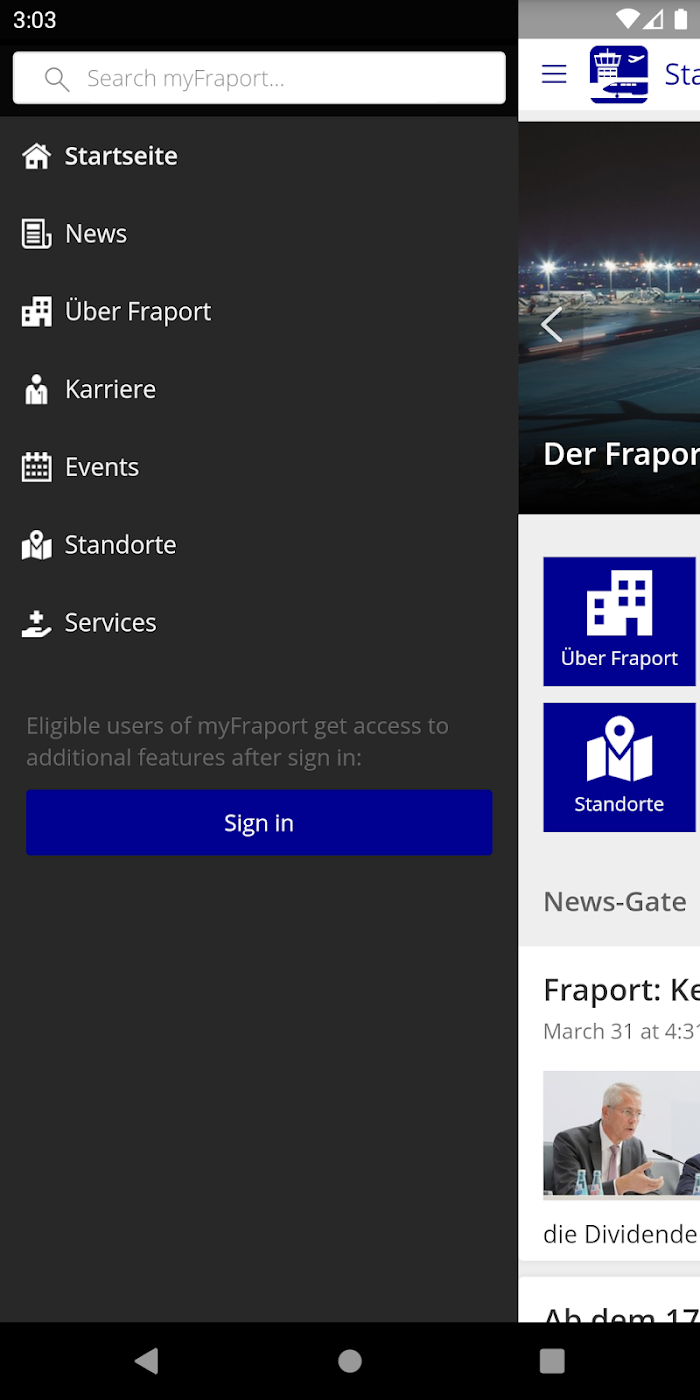This screenshot has height=1400, width=700.
Task: Click the building icon beside Über Fraport
Action: (x=36, y=312)
